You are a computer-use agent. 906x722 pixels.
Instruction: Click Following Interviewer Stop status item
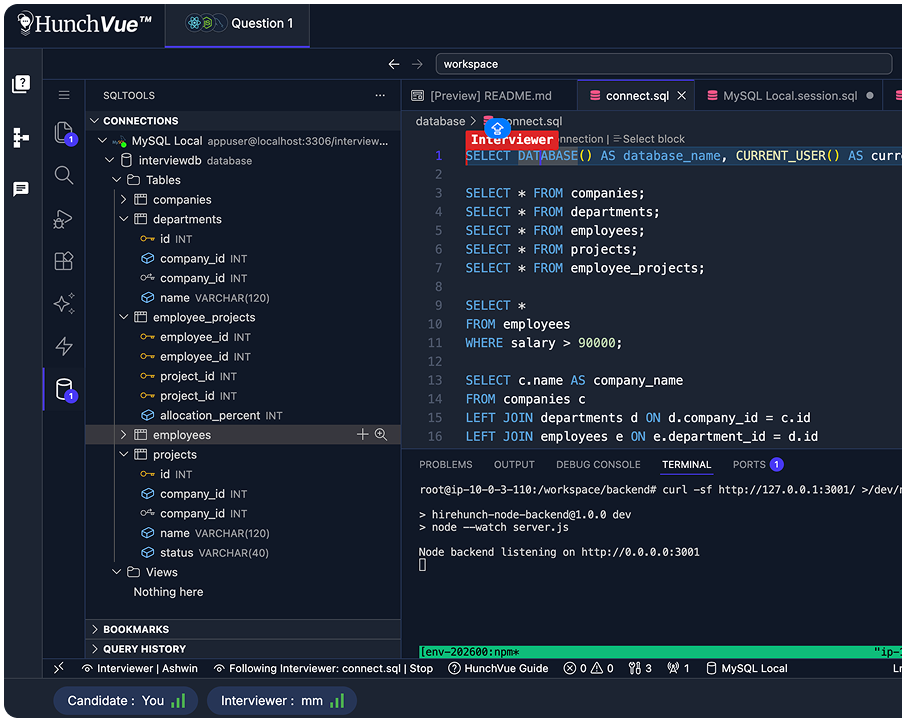coord(324,668)
